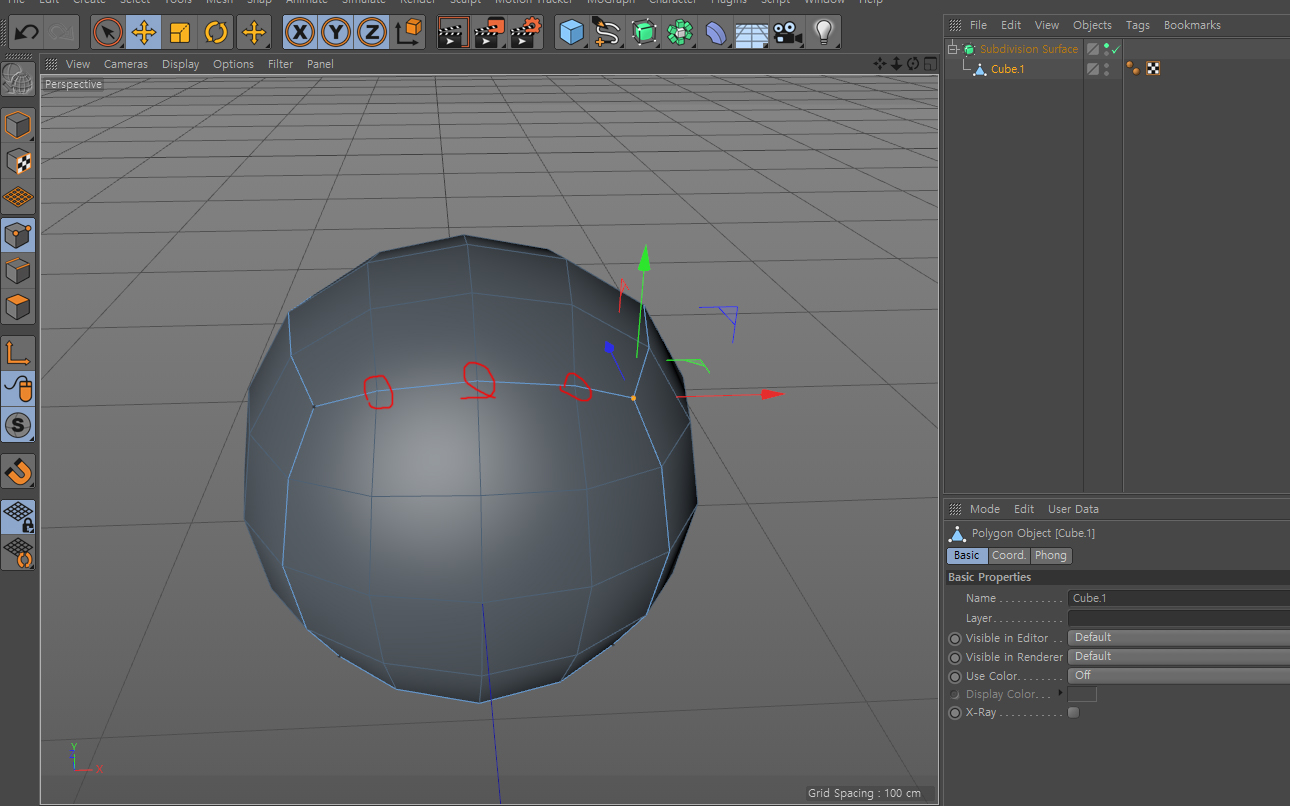Click viewport pan (move camera) icon

[x=880, y=63]
